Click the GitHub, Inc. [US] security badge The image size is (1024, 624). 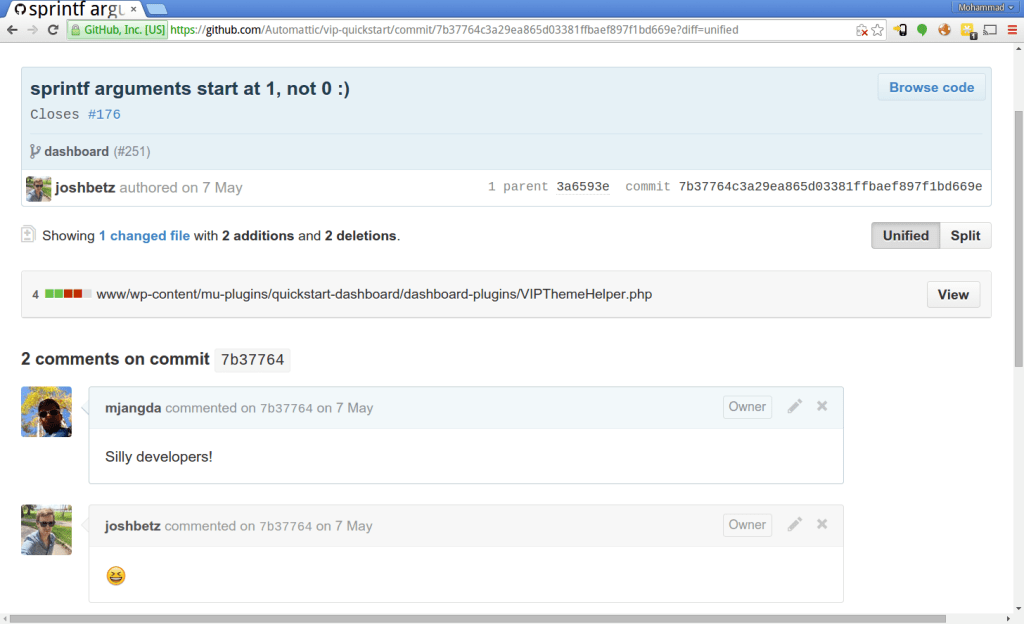118,30
